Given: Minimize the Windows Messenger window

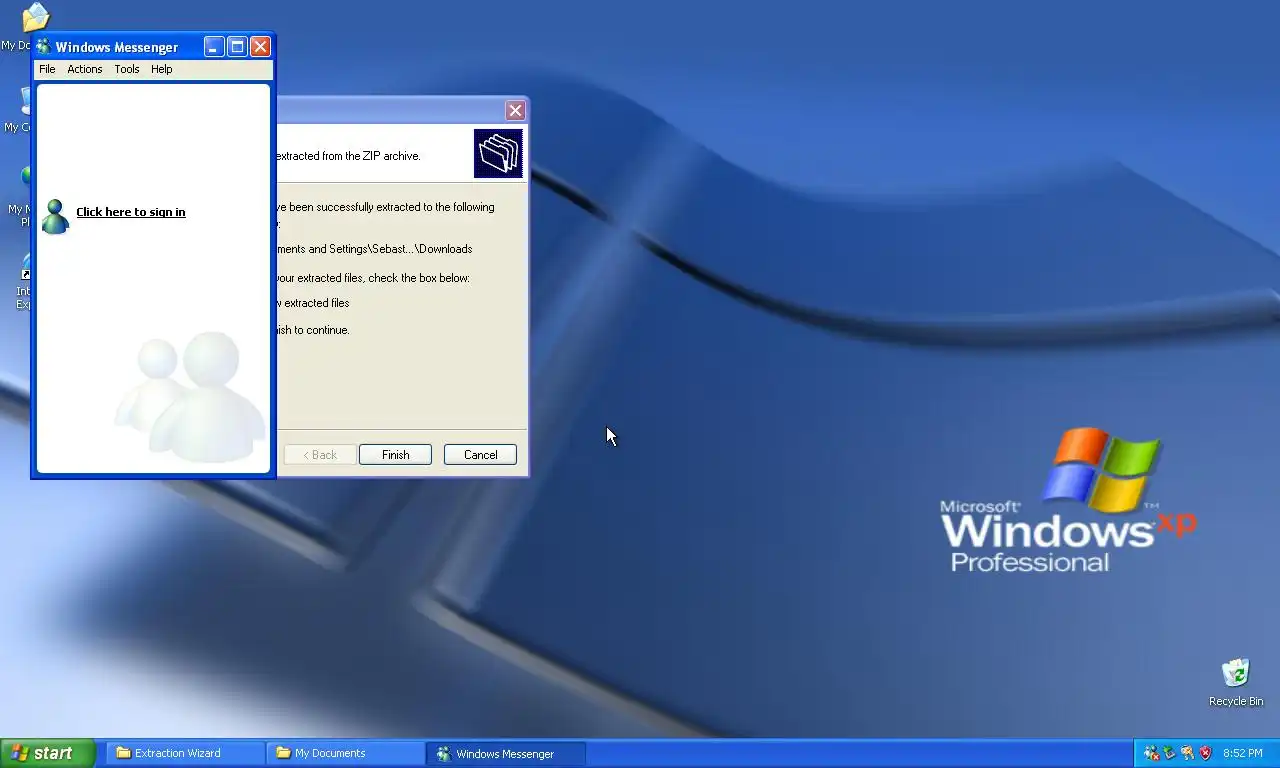Looking at the screenshot, I should [x=214, y=46].
